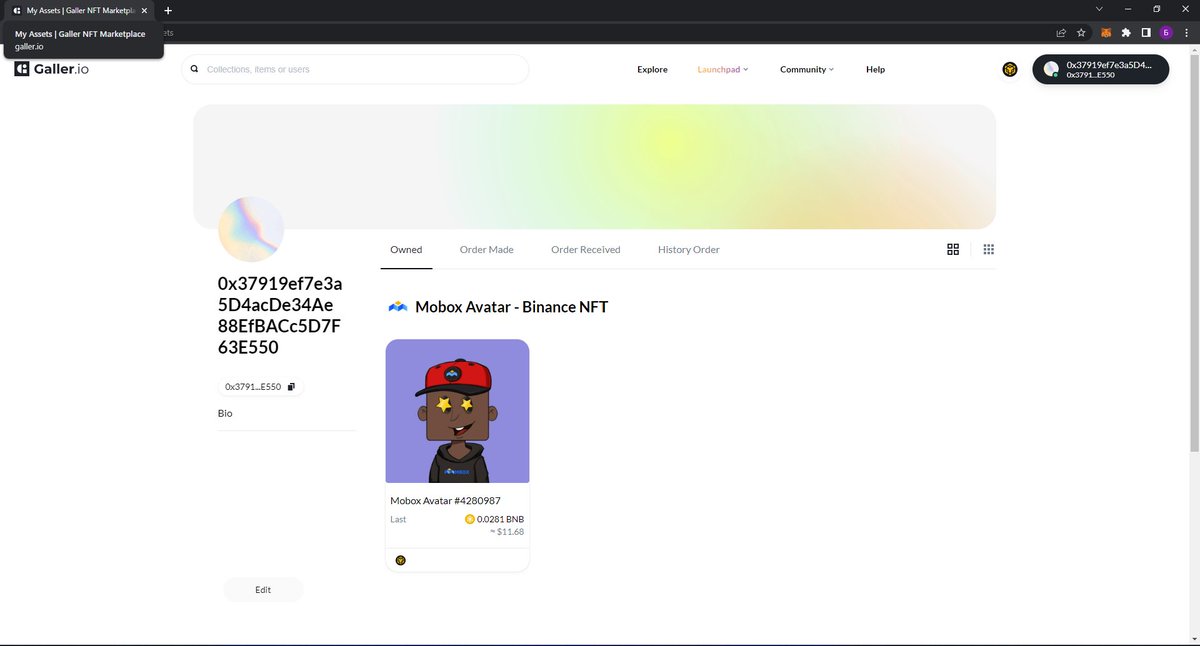The image size is (1200, 646).
Task: Toggle the browser side panel icon
Action: (x=1145, y=32)
